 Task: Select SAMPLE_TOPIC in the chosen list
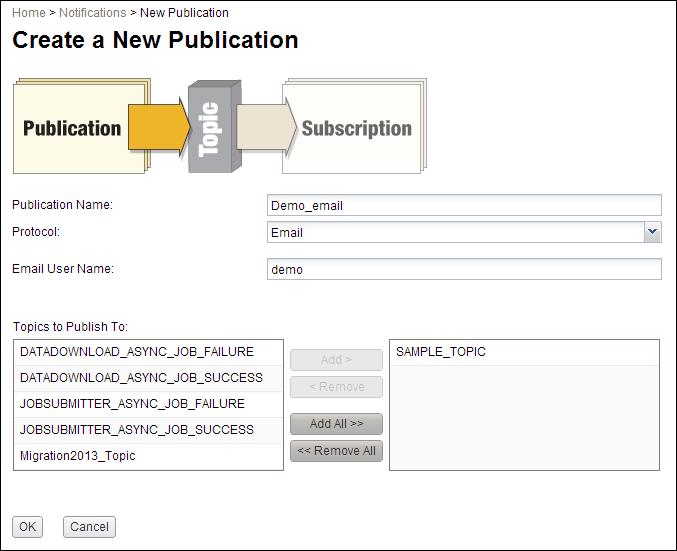click(x=524, y=352)
